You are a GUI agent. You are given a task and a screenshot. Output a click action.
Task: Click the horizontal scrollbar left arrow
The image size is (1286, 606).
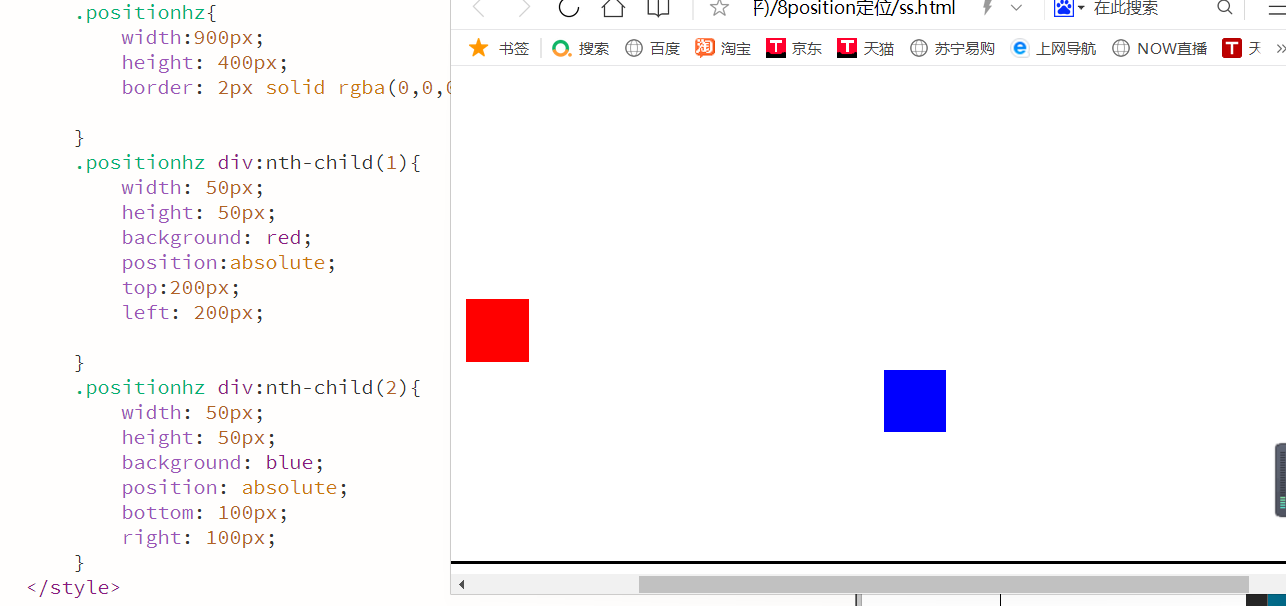(461, 584)
